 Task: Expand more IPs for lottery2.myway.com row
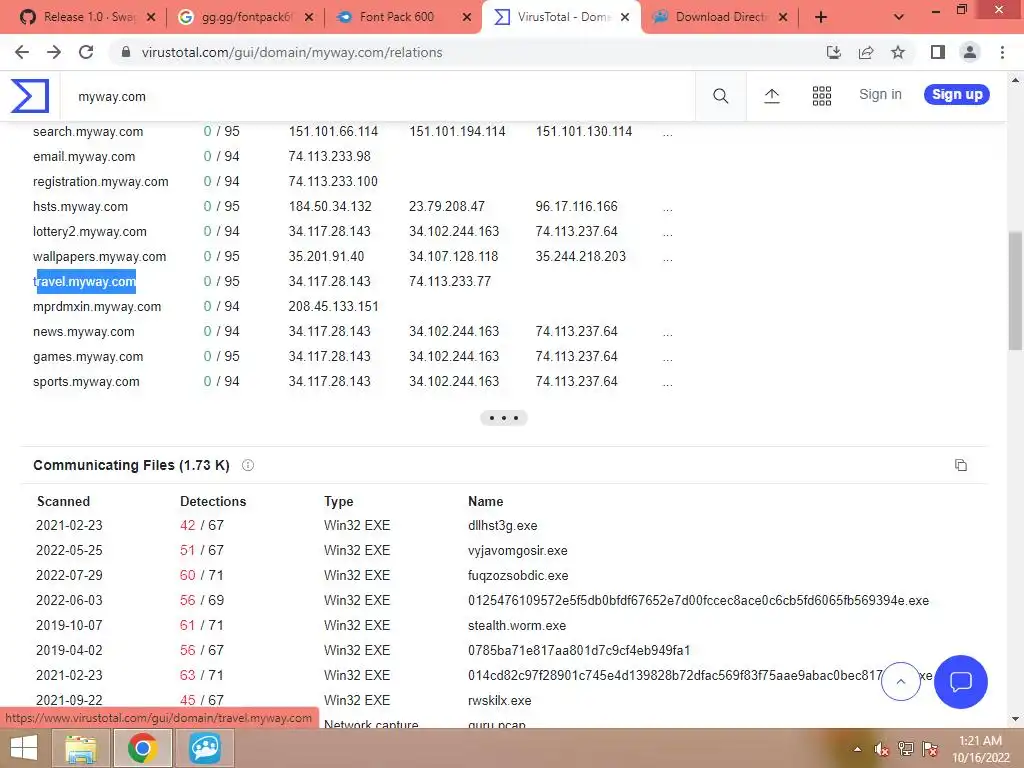667,232
